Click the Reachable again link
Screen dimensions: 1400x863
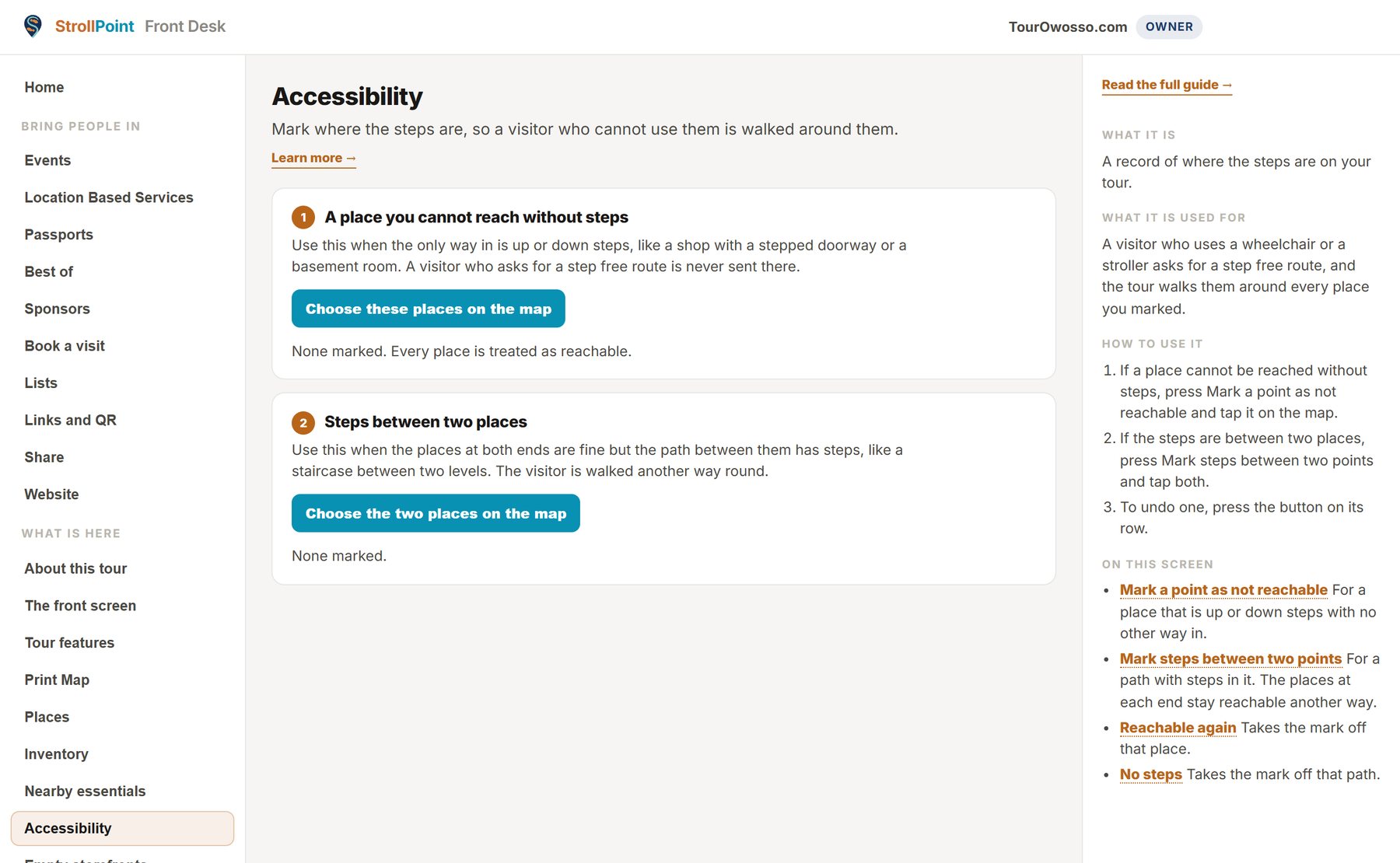point(1178,728)
